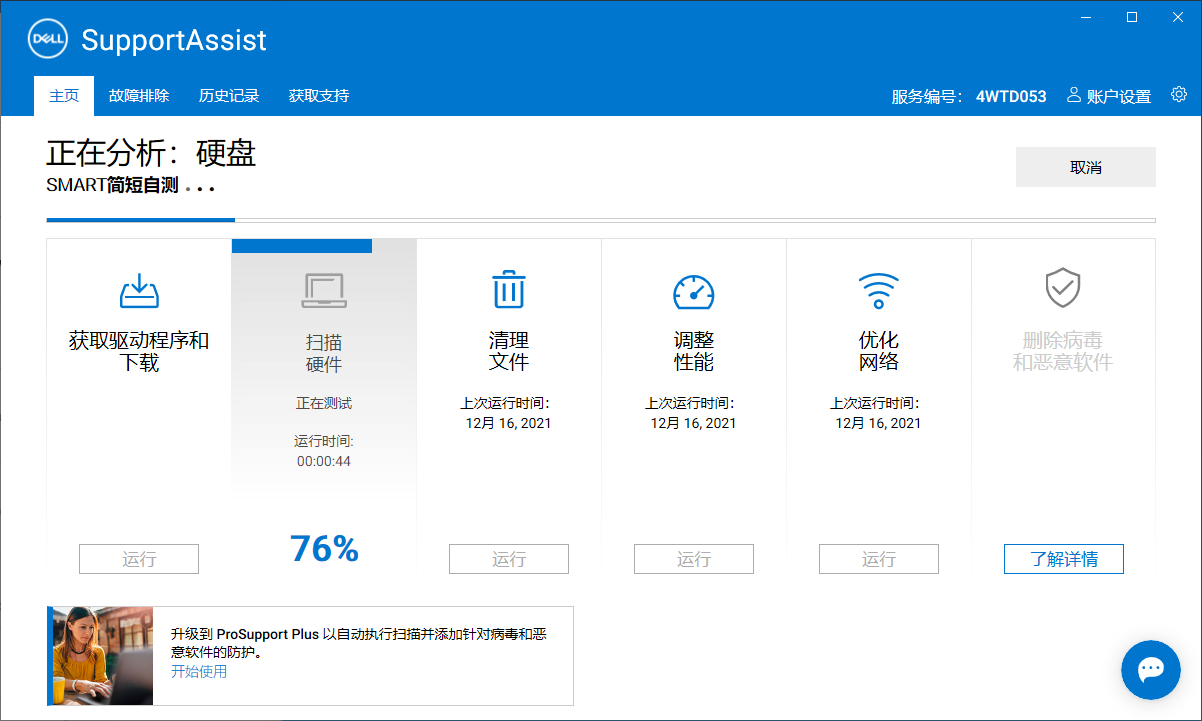The height and width of the screenshot is (721, 1202).
Task: Open settings gear icon in header
Action: pos(1179,95)
